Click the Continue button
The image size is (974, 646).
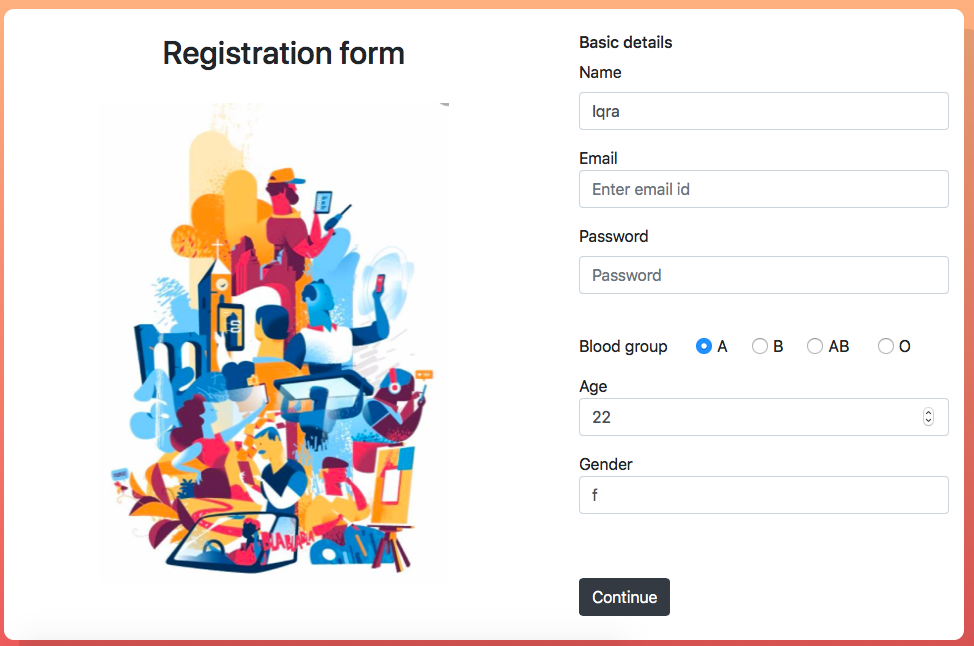point(624,597)
